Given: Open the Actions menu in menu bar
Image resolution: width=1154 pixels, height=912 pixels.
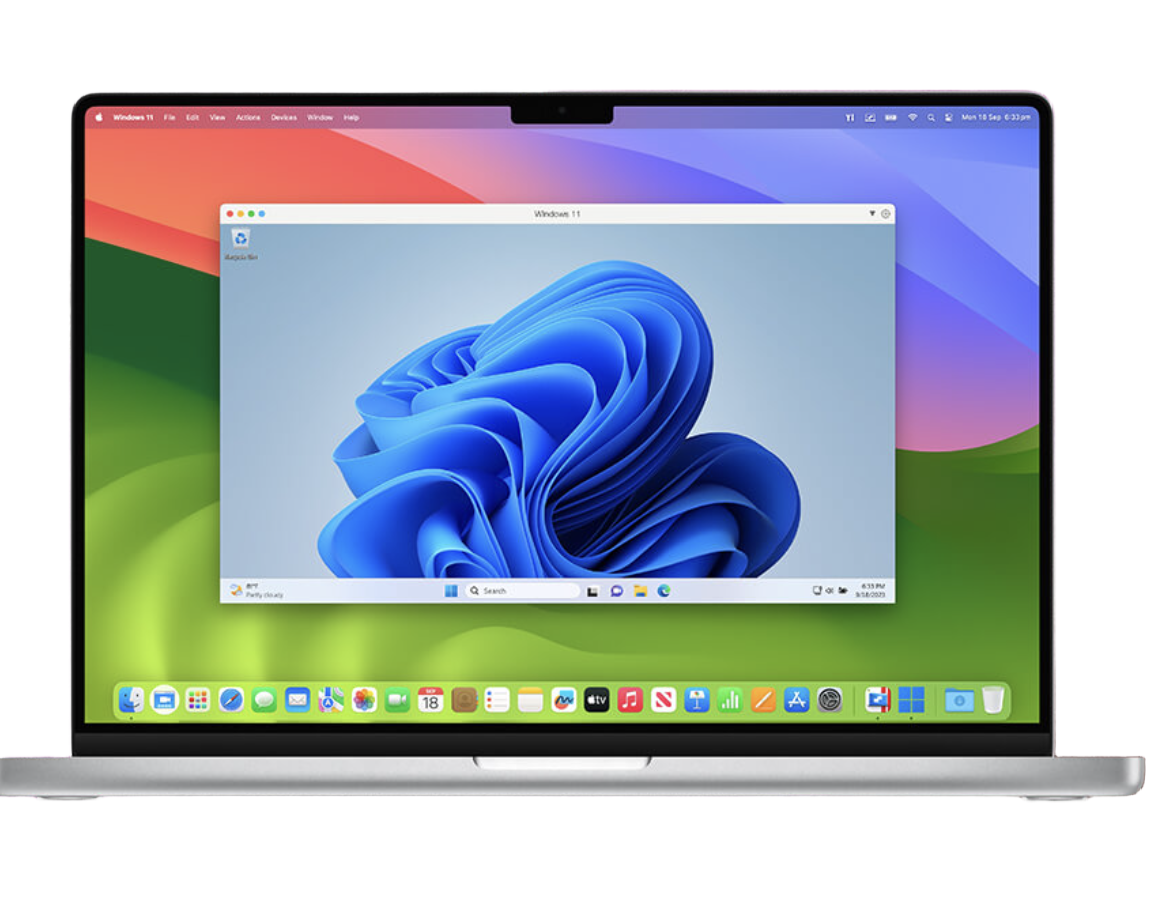Looking at the screenshot, I should [248, 117].
